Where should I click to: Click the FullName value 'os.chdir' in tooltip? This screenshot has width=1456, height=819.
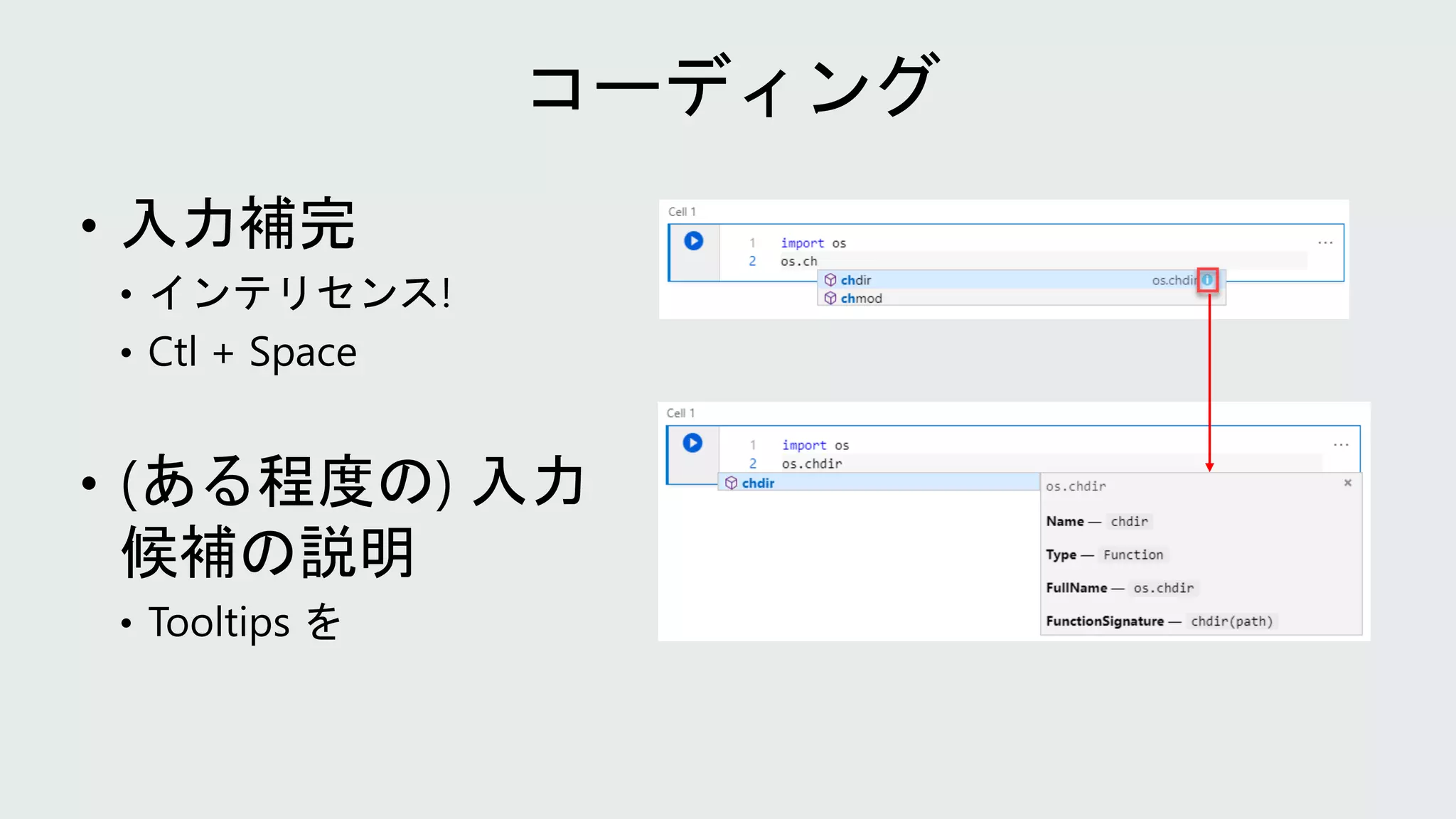point(1164,588)
